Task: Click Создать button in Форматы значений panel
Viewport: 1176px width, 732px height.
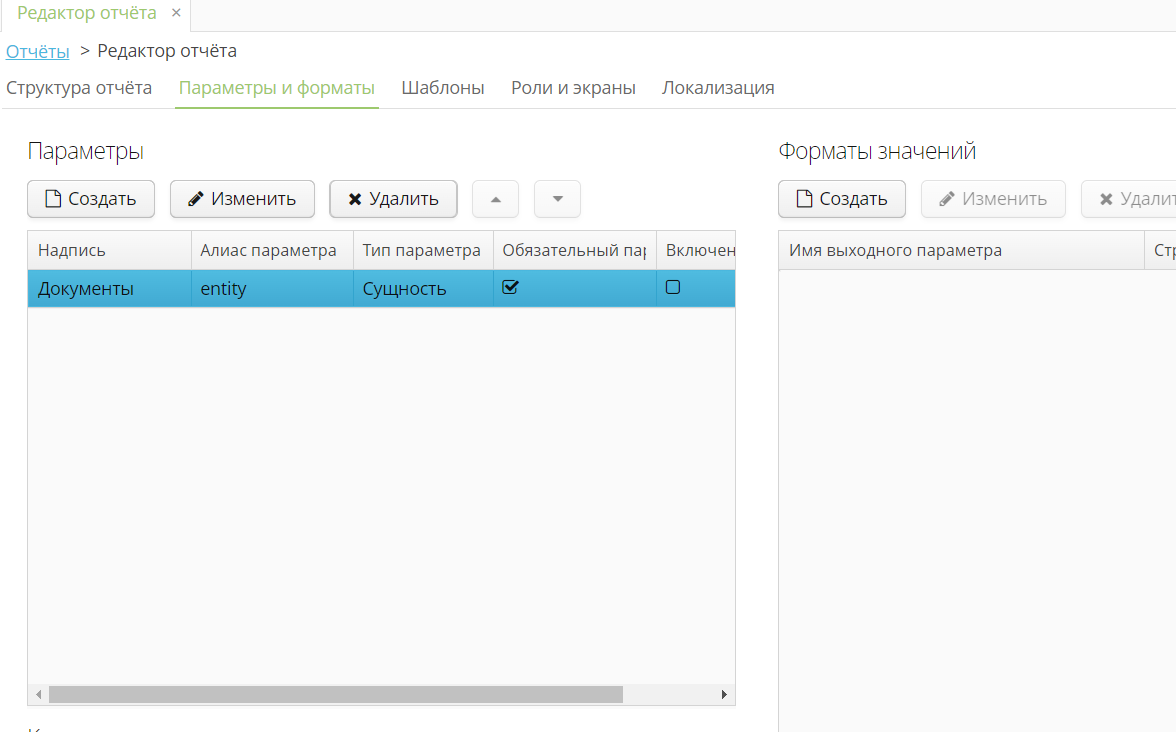Action: [x=842, y=199]
